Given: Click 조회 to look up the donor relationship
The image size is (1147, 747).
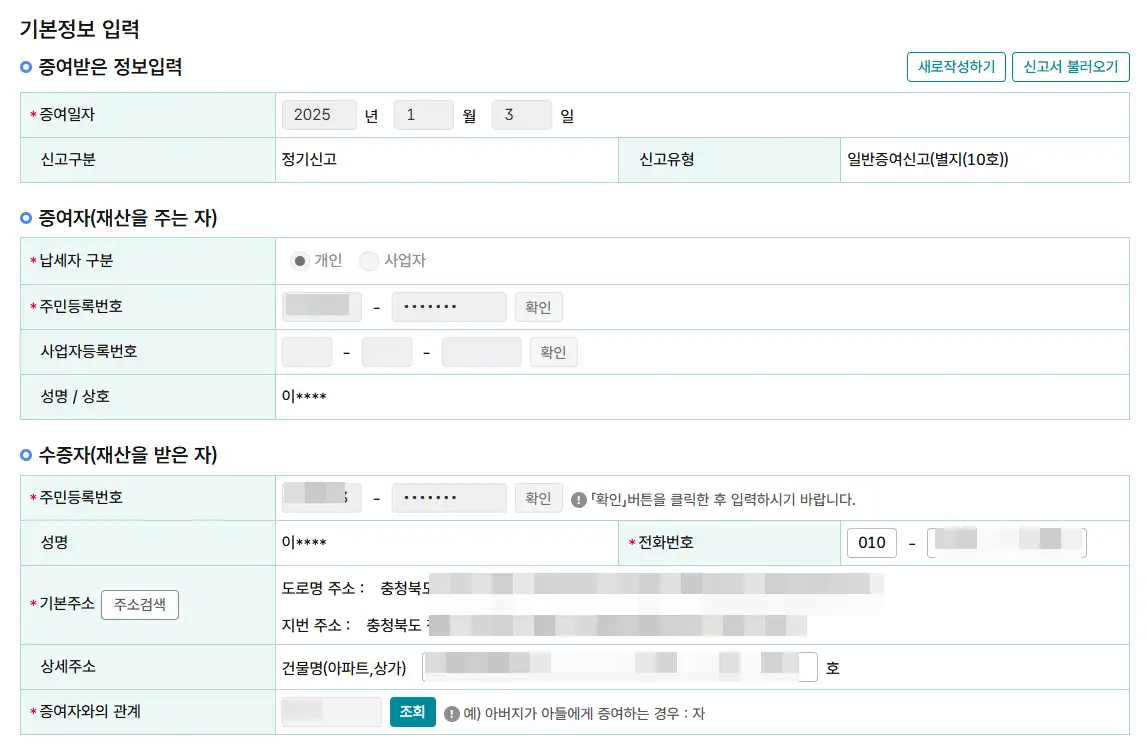Looking at the screenshot, I should (x=412, y=712).
